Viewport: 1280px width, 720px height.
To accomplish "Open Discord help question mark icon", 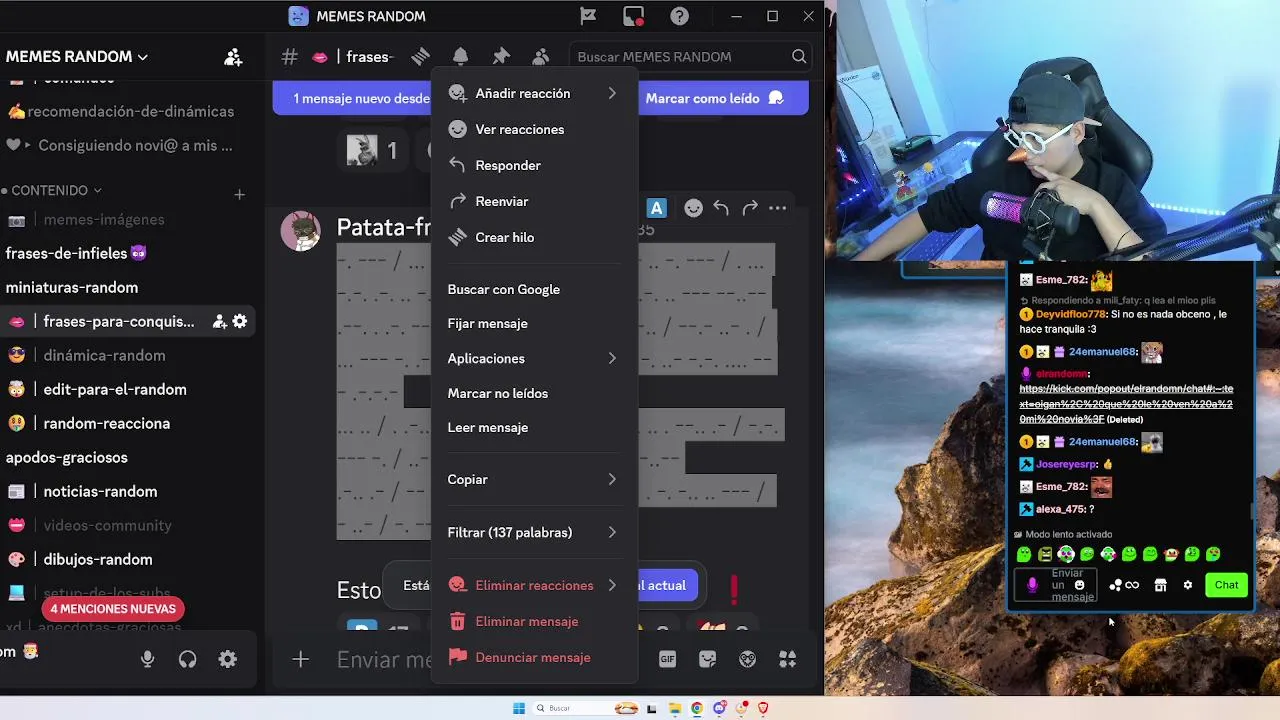I will pyautogui.click(x=680, y=16).
